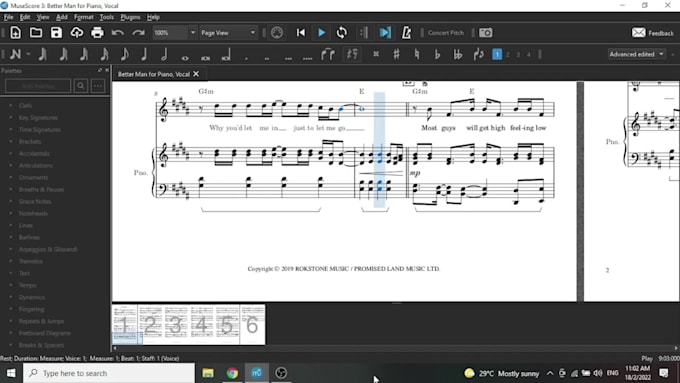Add a tie

tap(328, 54)
